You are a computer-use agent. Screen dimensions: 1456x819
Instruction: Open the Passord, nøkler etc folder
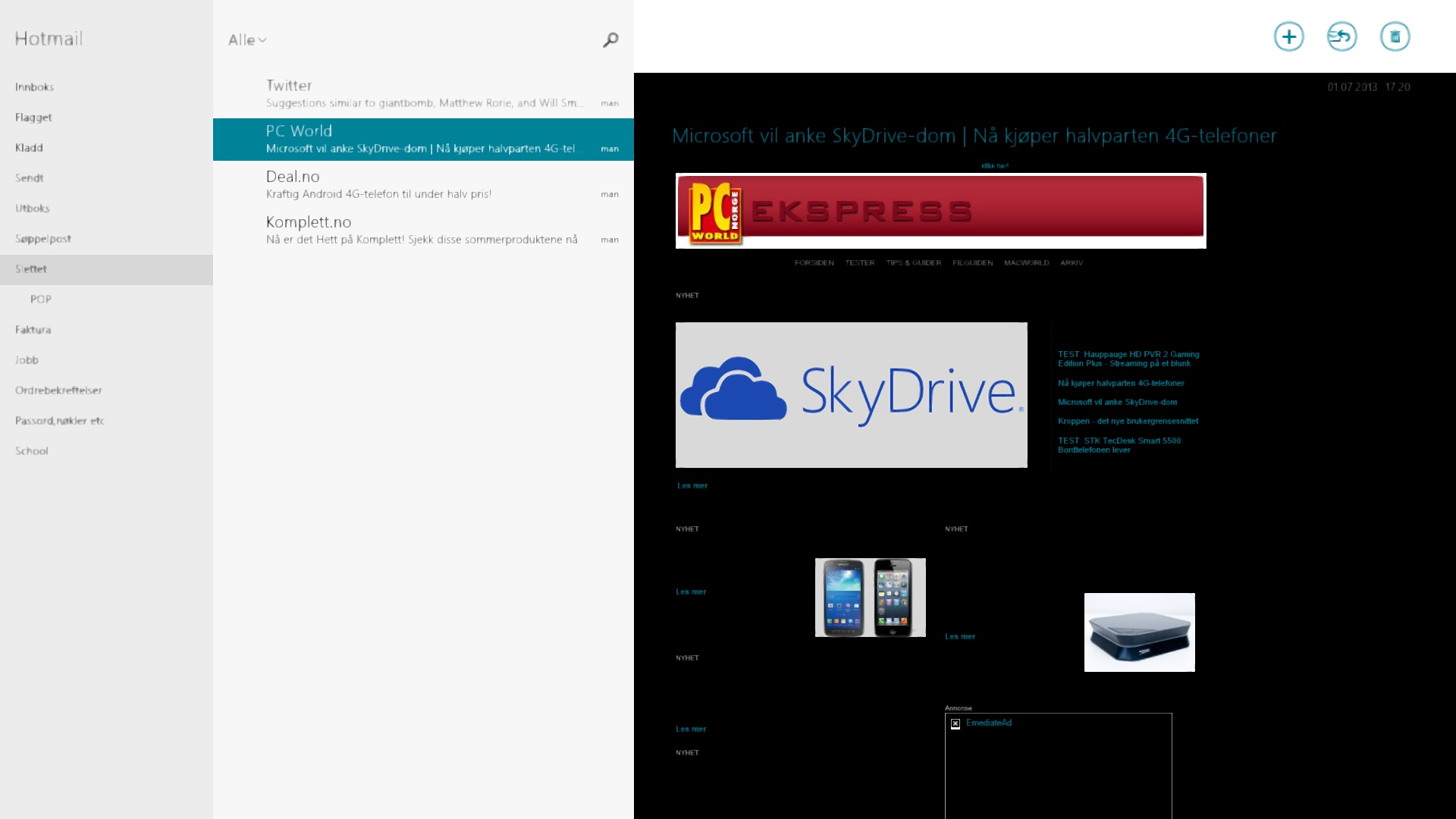point(106,421)
